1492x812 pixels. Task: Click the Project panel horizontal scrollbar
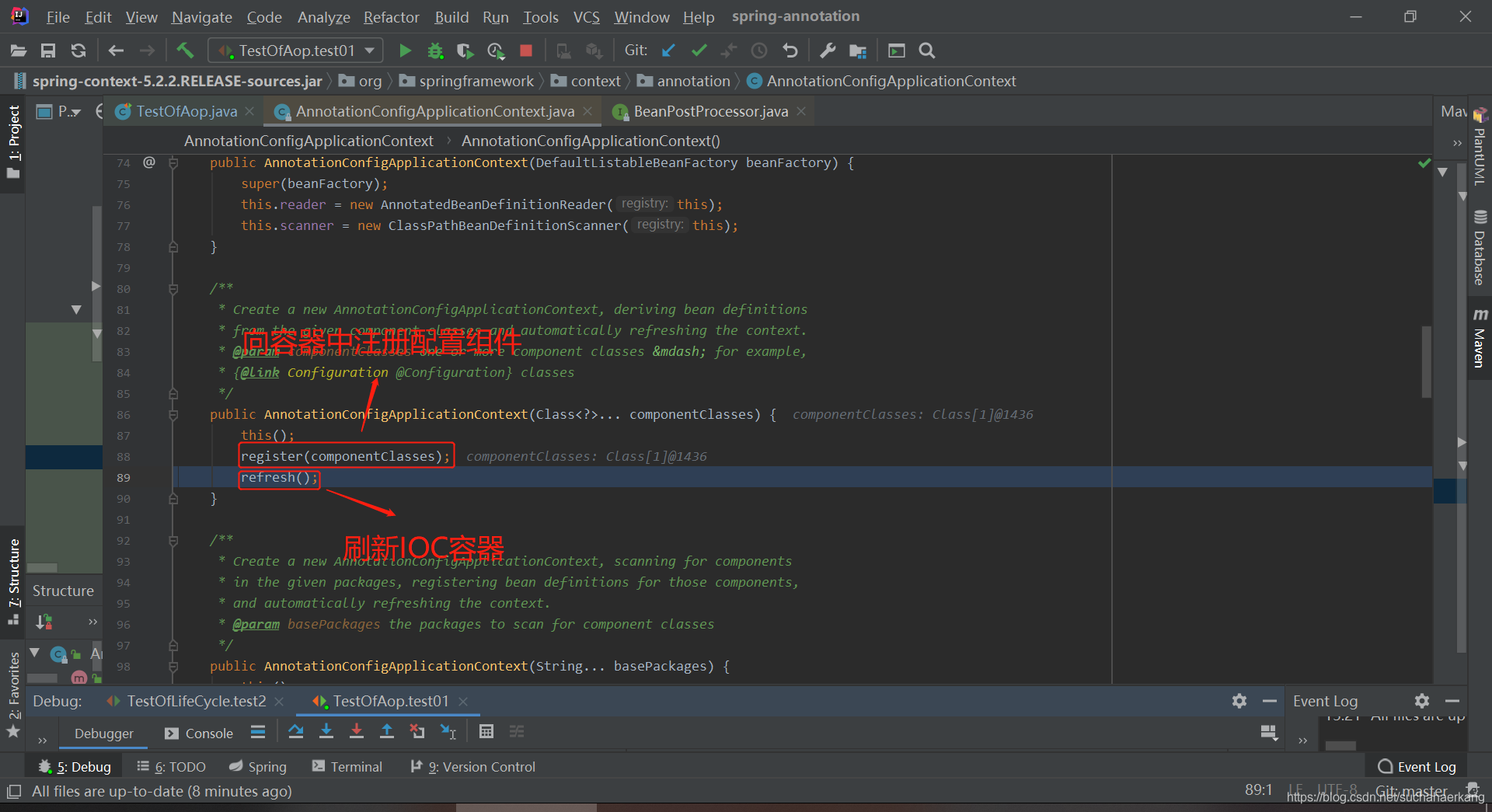click(43, 568)
